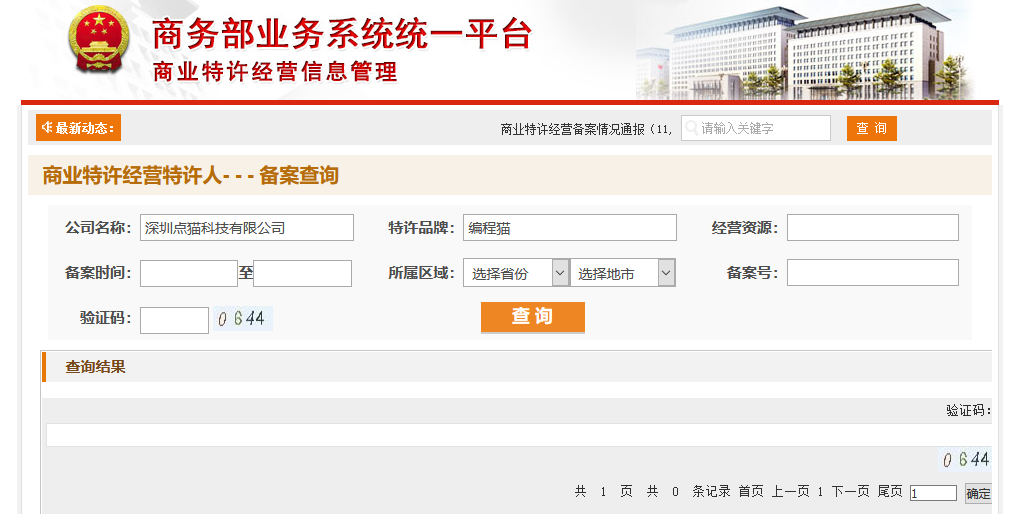Focus the 备案时间 end date field
This screenshot has height=514, width=1018.
pos(303,273)
